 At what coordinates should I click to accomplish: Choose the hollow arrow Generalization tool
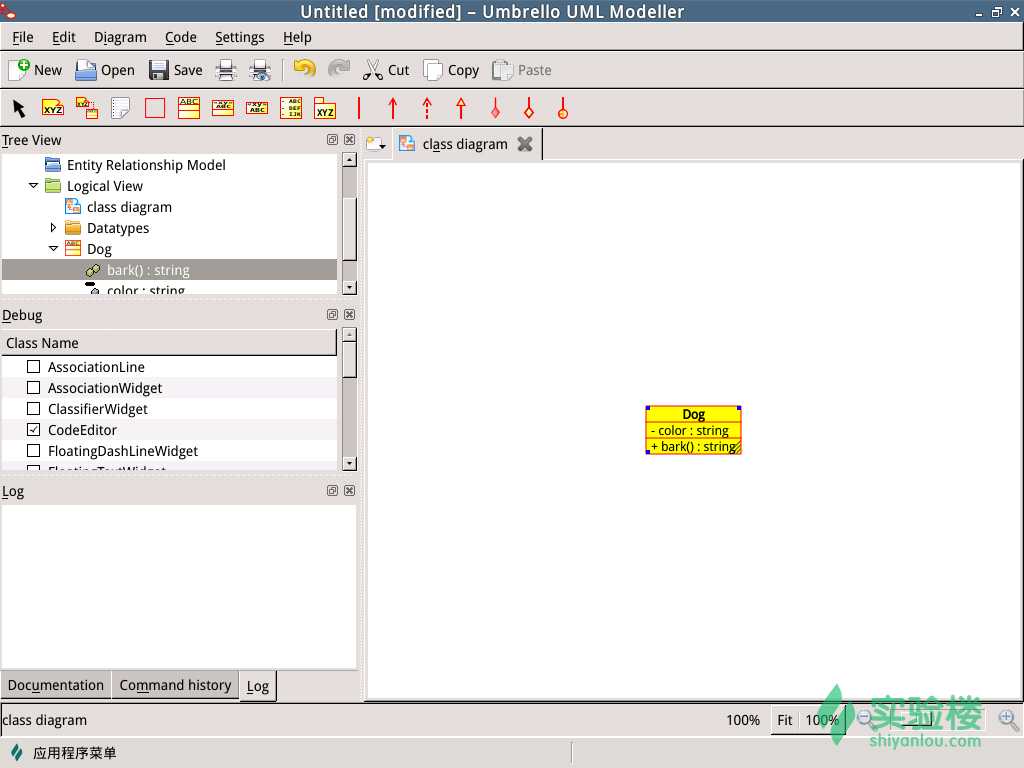click(461, 108)
